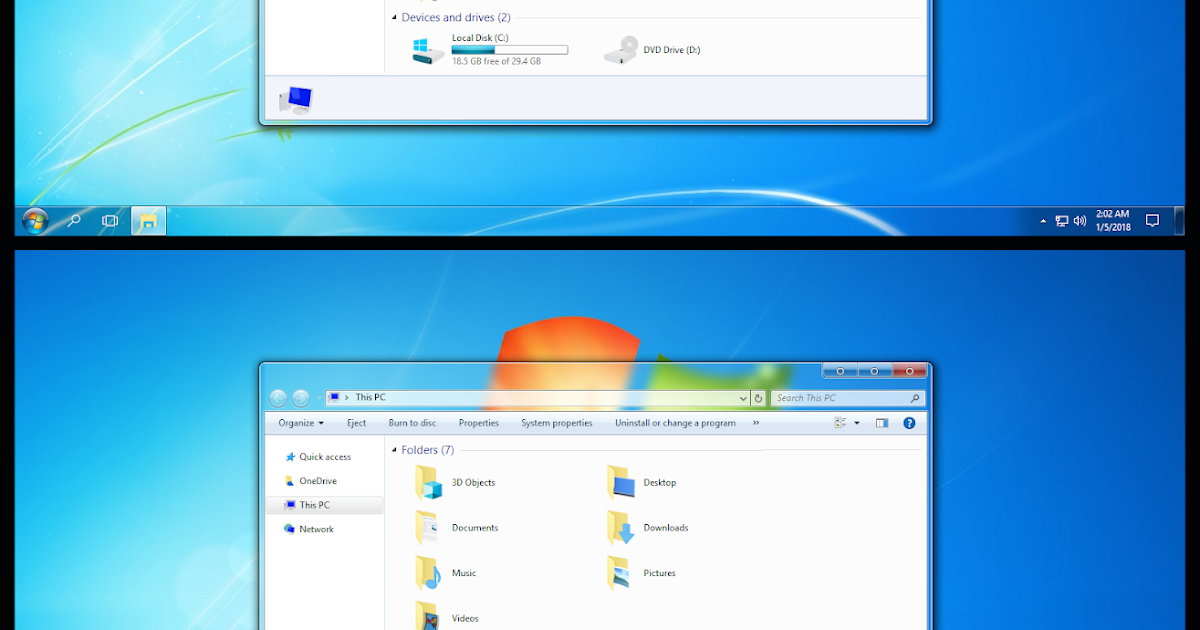Click the taskbar clock showing 2:02 AM
The image size is (1200, 630).
[x=1113, y=220]
